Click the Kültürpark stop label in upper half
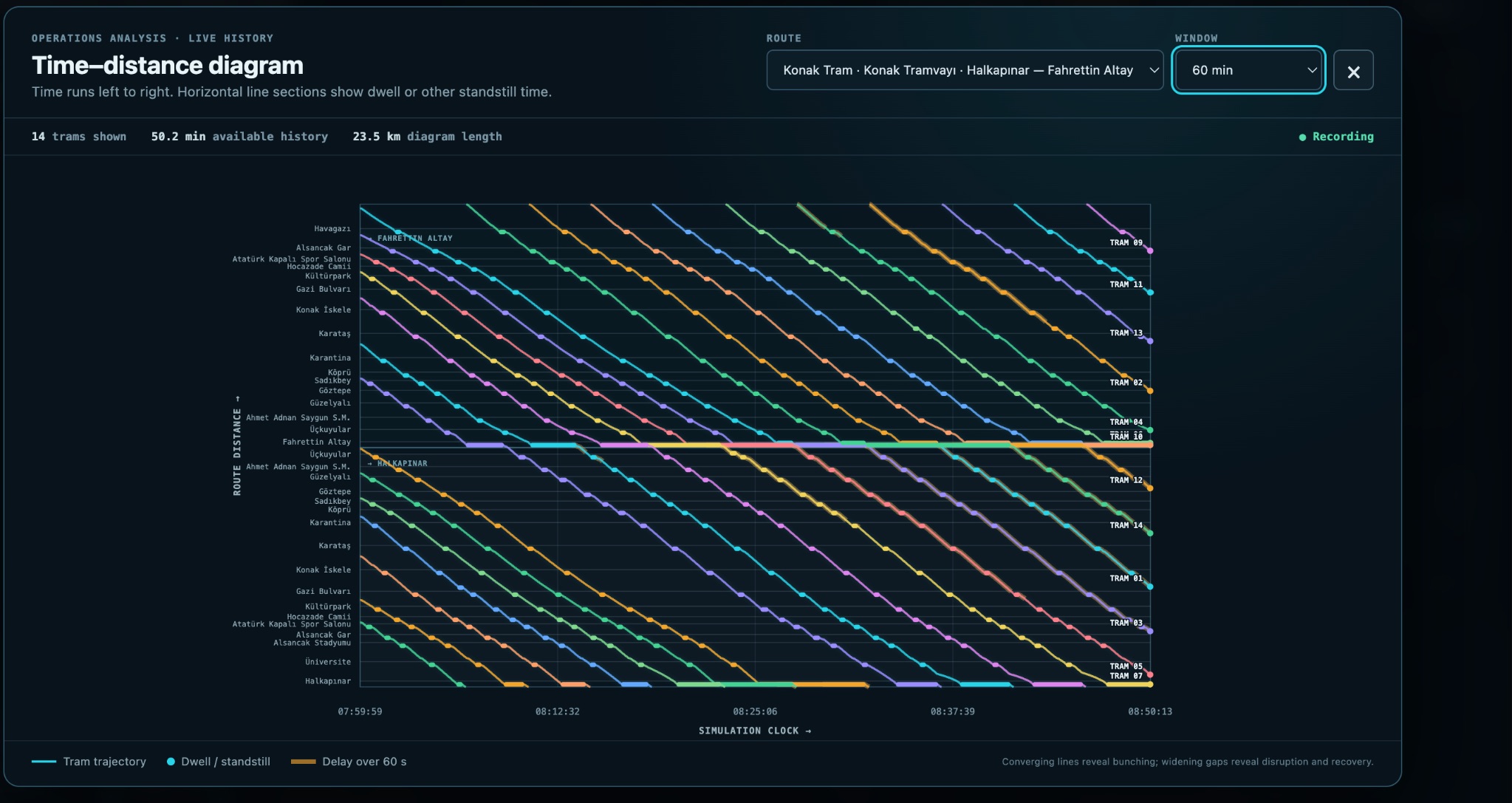The image size is (1512, 803). (328, 276)
